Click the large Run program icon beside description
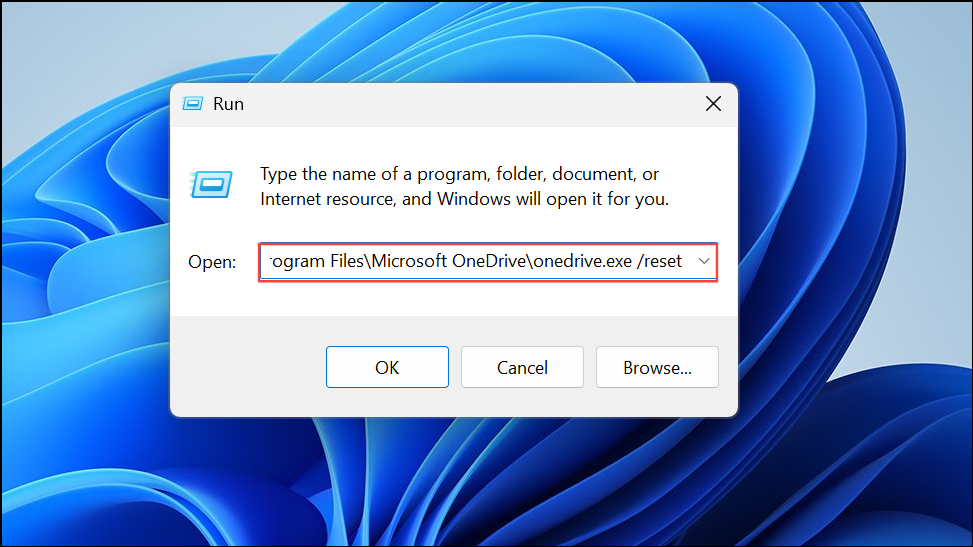Screen dimensions: 973x547 point(211,184)
